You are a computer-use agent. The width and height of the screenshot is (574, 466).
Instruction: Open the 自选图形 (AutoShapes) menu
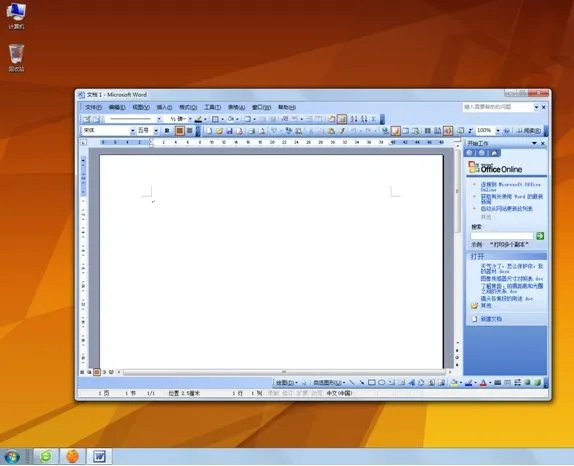tap(329, 383)
